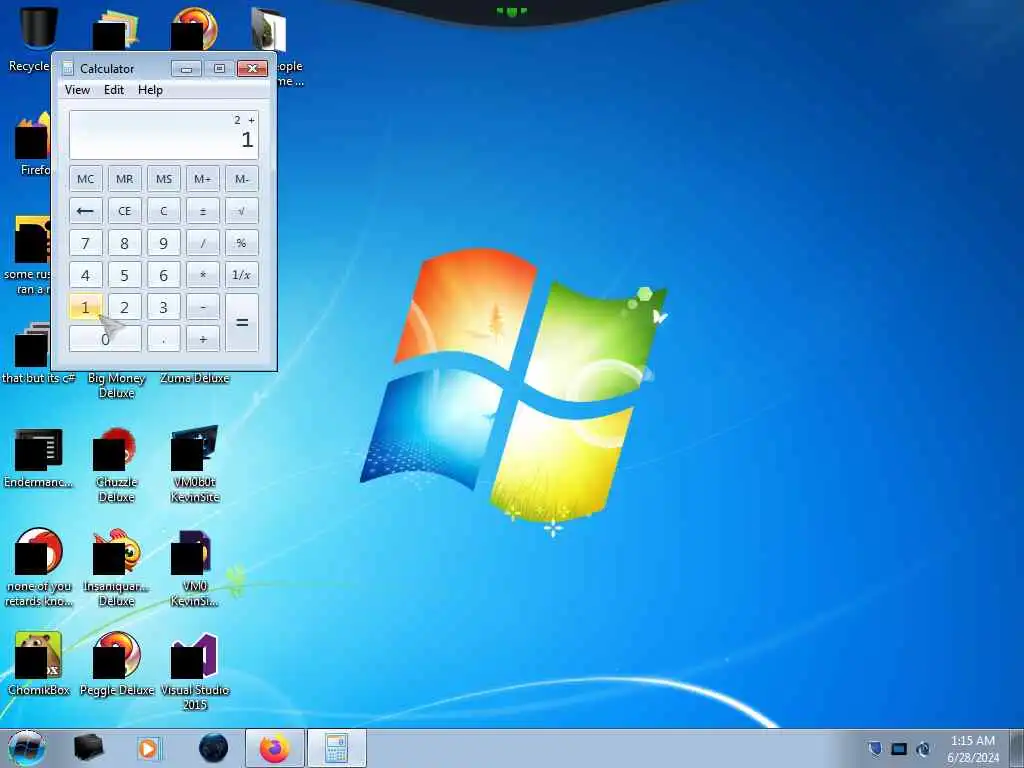Click the divide (/) key
The width and height of the screenshot is (1024, 768).
point(202,243)
